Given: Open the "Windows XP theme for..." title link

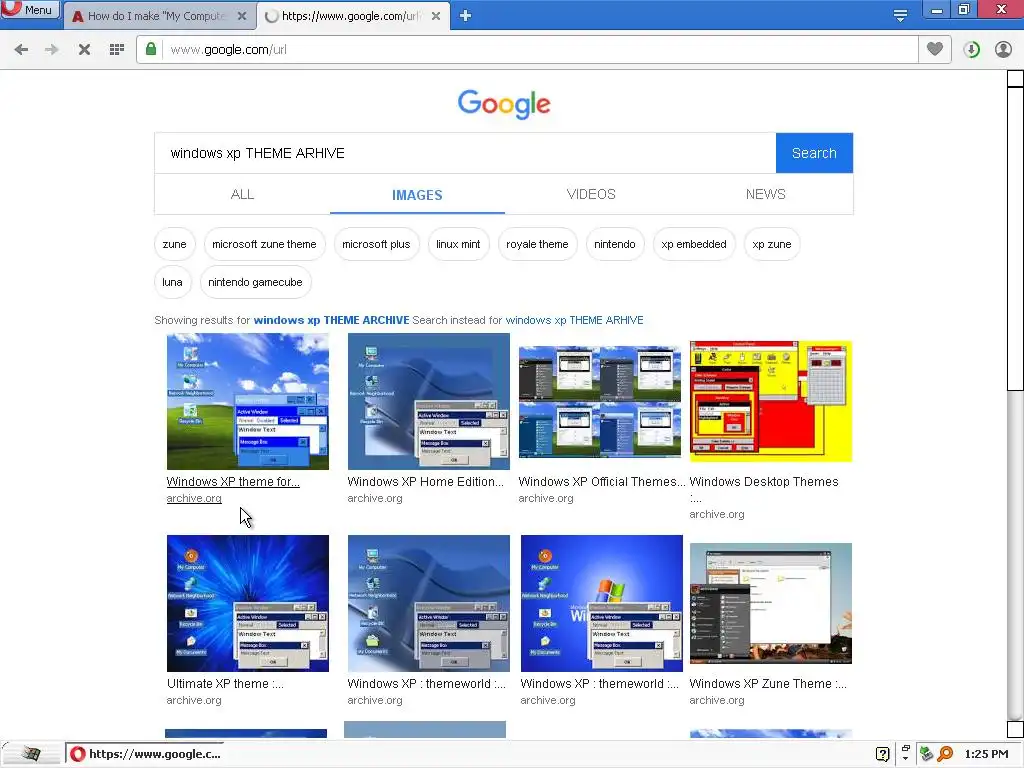Looking at the screenshot, I should tap(233, 481).
